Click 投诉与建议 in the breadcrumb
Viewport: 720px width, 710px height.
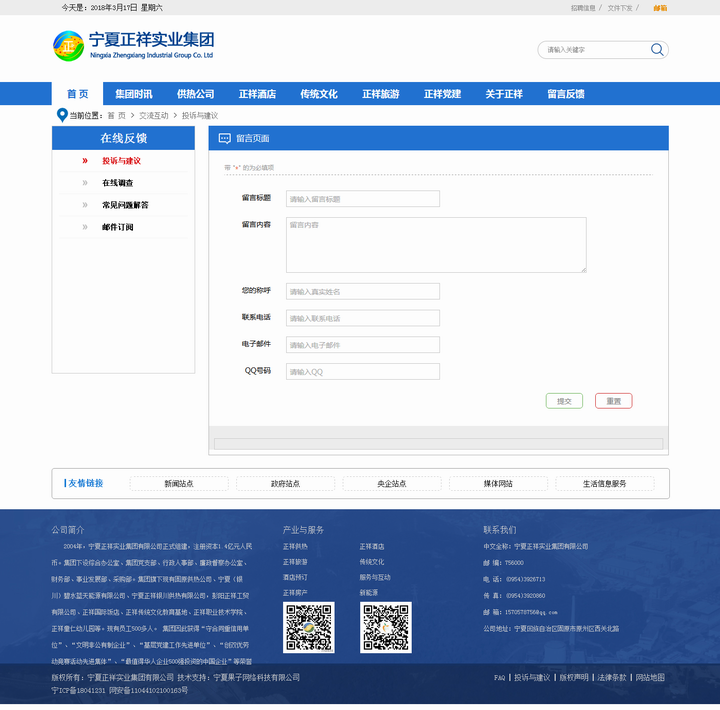pyautogui.click(x=200, y=116)
